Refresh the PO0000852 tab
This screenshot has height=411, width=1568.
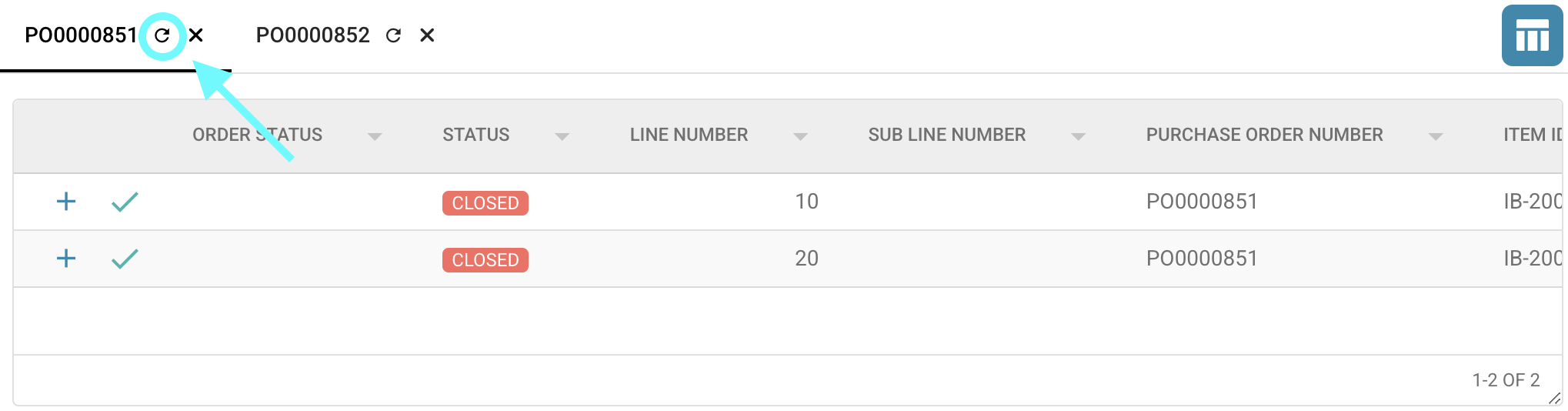[x=393, y=35]
